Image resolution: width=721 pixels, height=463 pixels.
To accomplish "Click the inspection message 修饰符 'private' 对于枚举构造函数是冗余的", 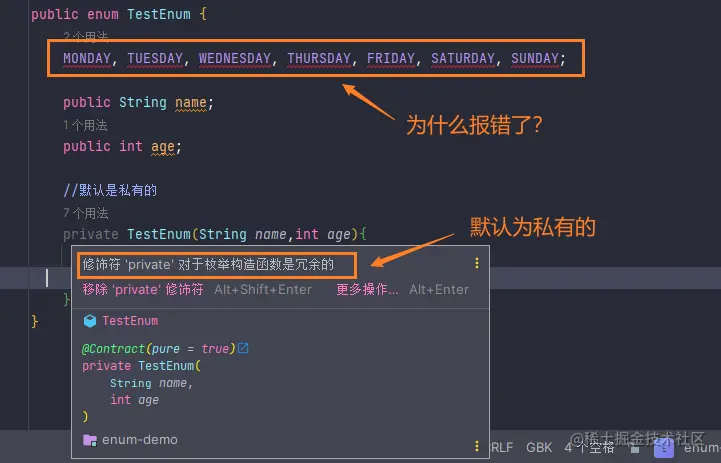I will 208,265.
